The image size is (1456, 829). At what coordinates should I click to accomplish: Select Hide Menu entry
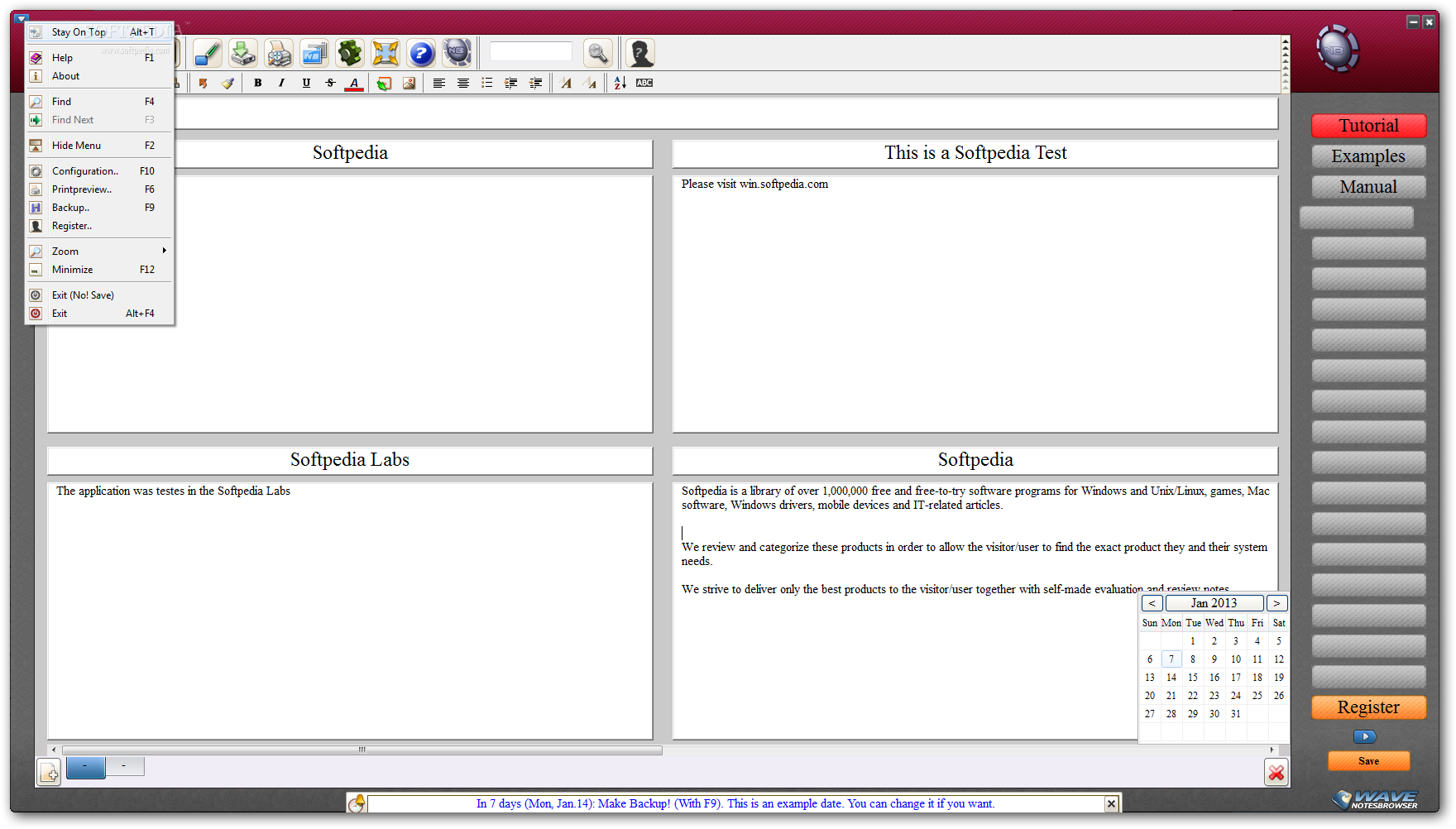(x=100, y=146)
